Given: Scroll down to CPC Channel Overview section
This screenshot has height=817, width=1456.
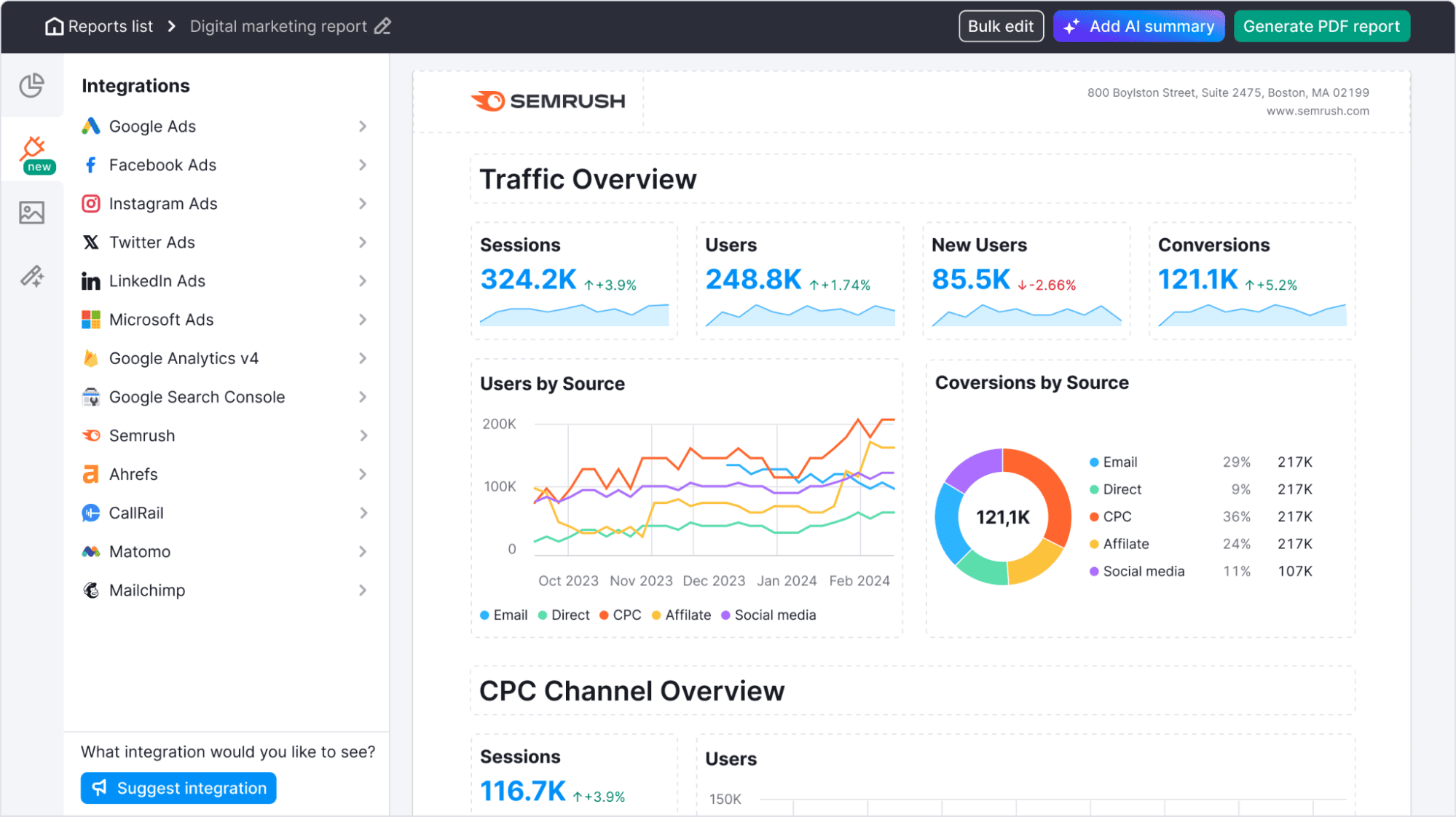Looking at the screenshot, I should 632,691.
